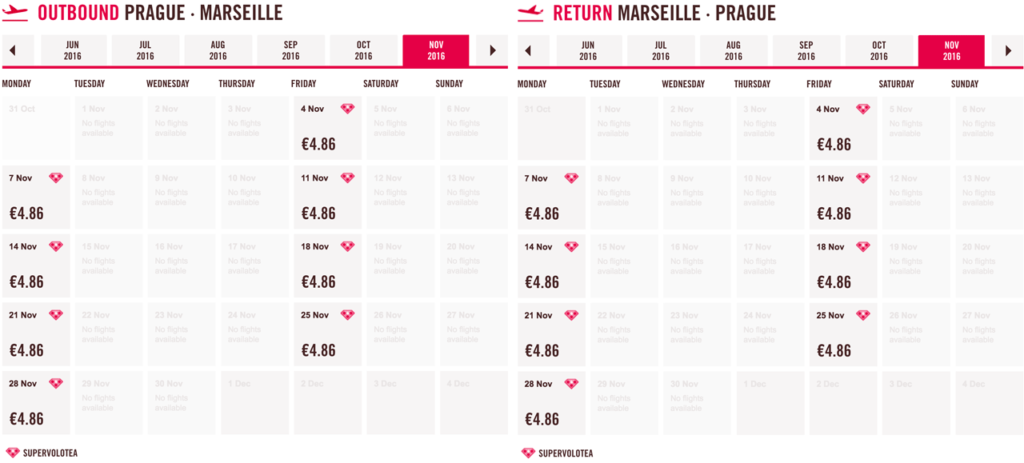Click the Supervolotea legend diamond under return calendar

pyautogui.click(x=528, y=453)
